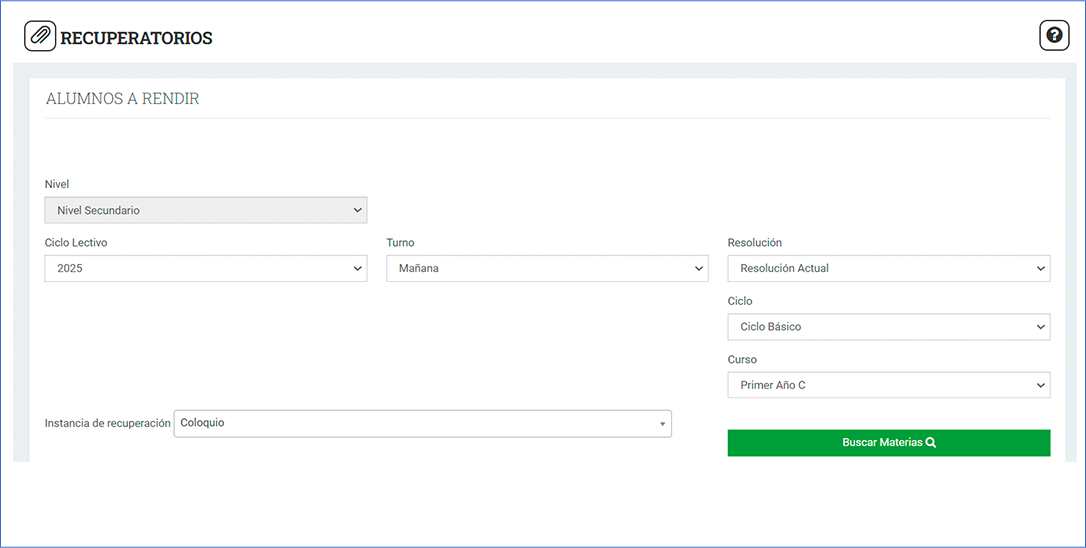This screenshot has width=1086, height=548.
Task: Expand the Ciclo Lectivo 2025 dropdown
Action: 206,268
